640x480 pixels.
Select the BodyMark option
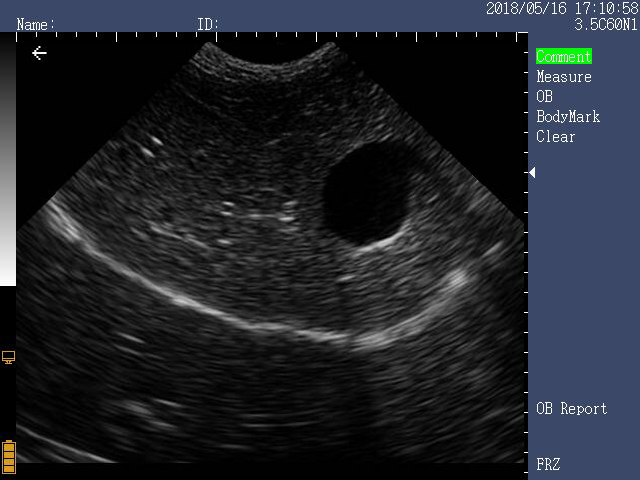(x=568, y=117)
